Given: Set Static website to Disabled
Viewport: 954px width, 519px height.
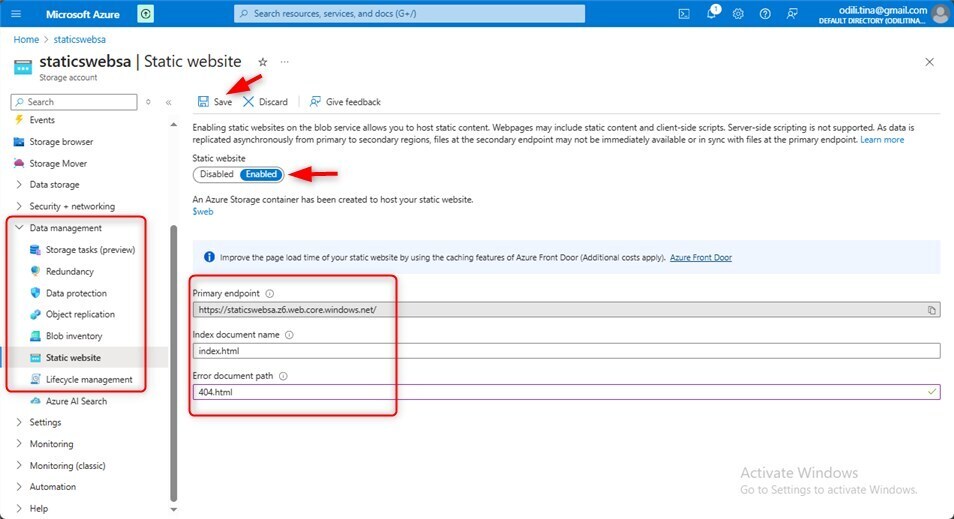Looking at the screenshot, I should 217,174.
